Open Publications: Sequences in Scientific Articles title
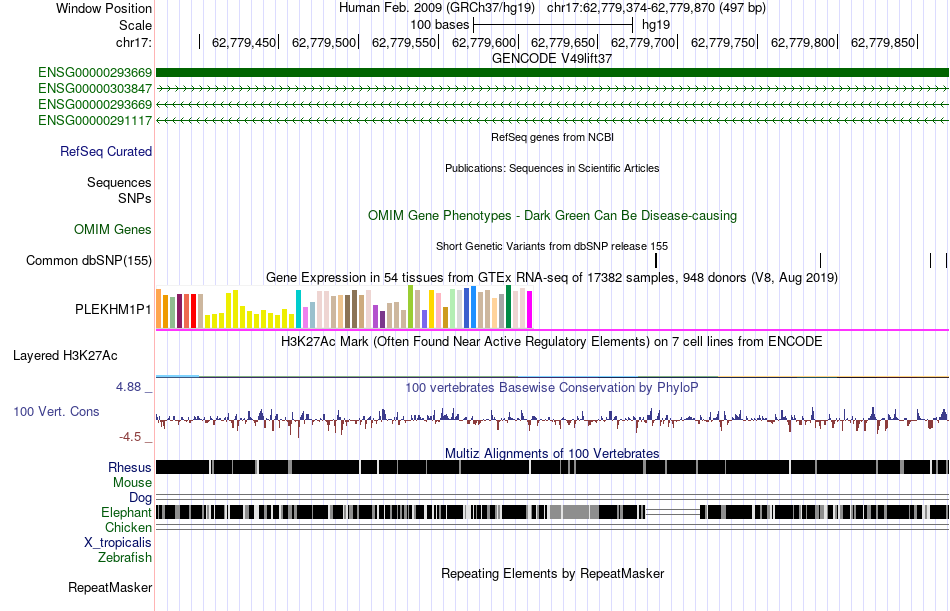Viewport: 950px width, 611px height. pos(552,169)
